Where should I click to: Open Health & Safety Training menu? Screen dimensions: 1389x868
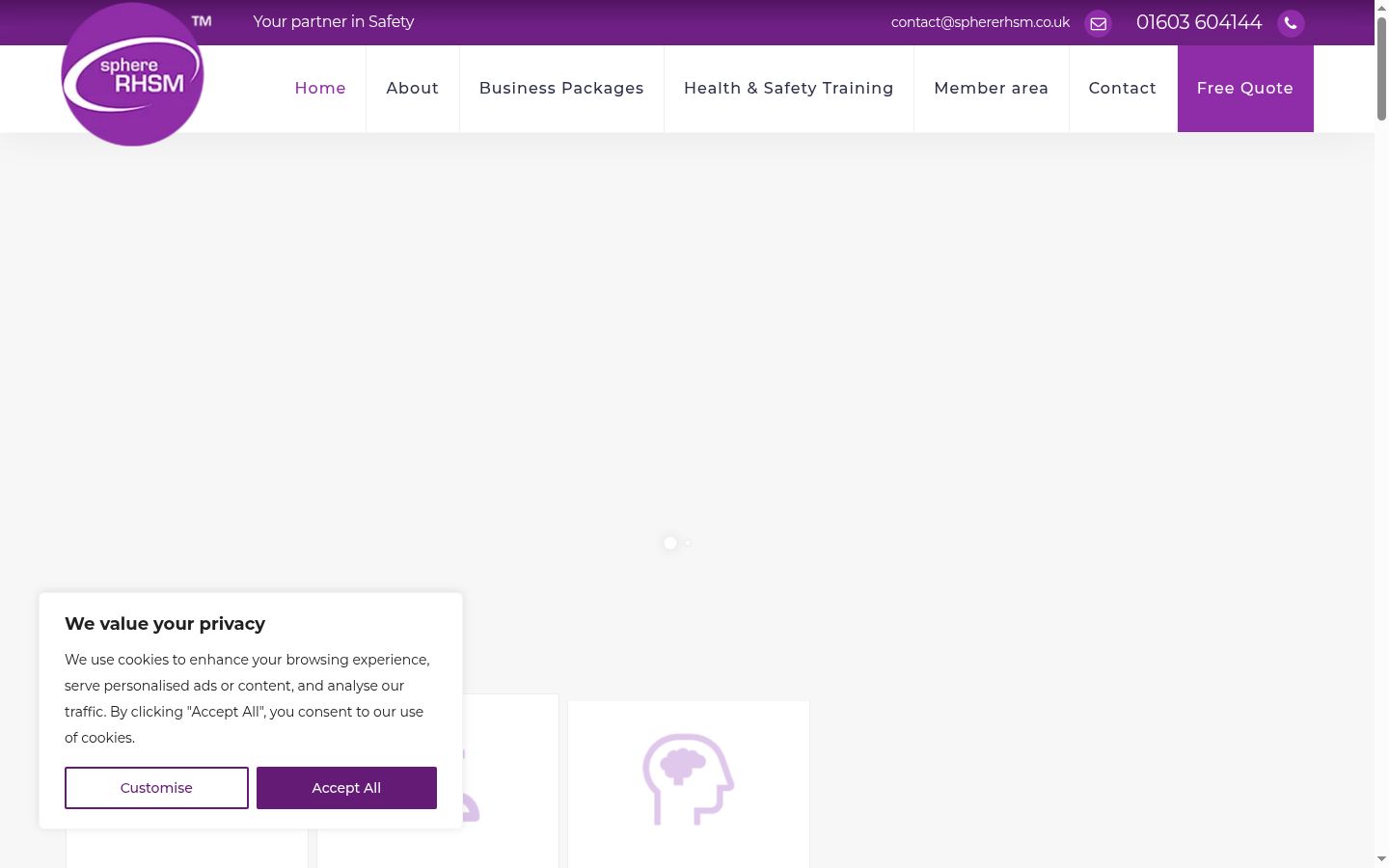coord(789,88)
